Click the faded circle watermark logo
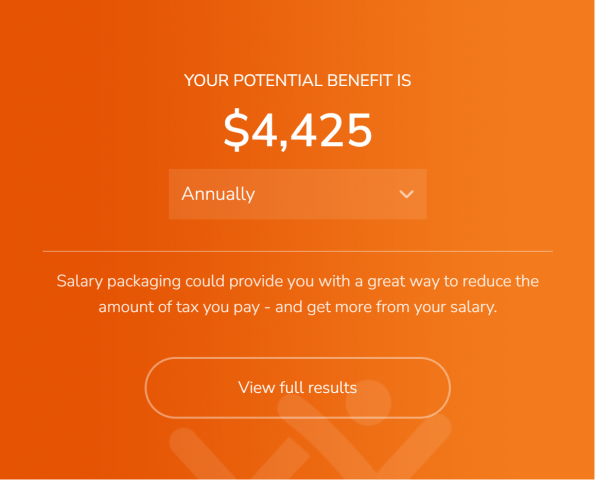The width and height of the screenshot is (595, 480). pyautogui.click(x=368, y=403)
